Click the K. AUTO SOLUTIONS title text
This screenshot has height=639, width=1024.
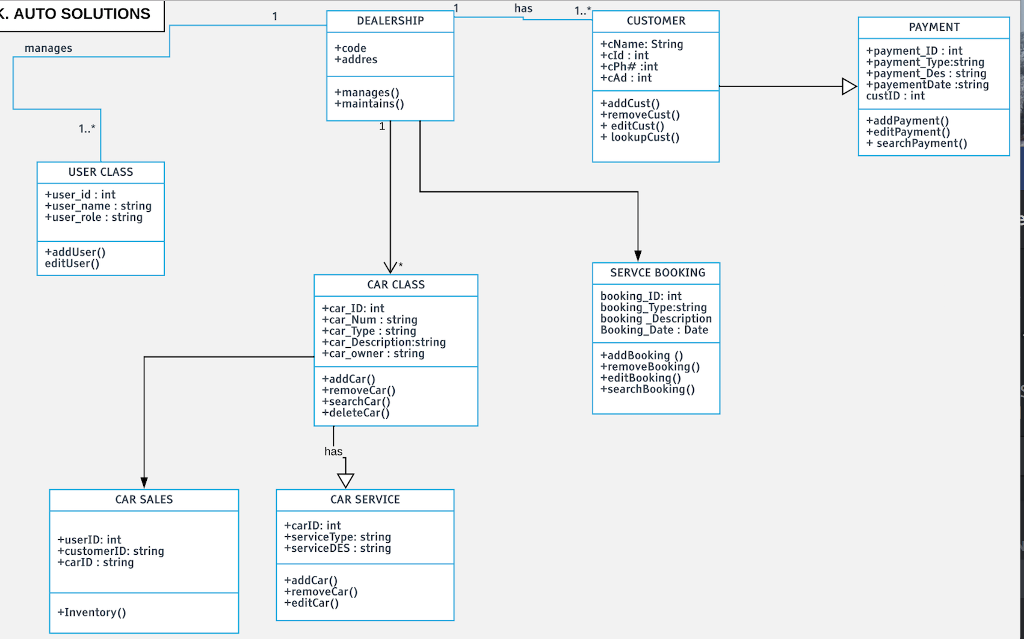pos(73,14)
